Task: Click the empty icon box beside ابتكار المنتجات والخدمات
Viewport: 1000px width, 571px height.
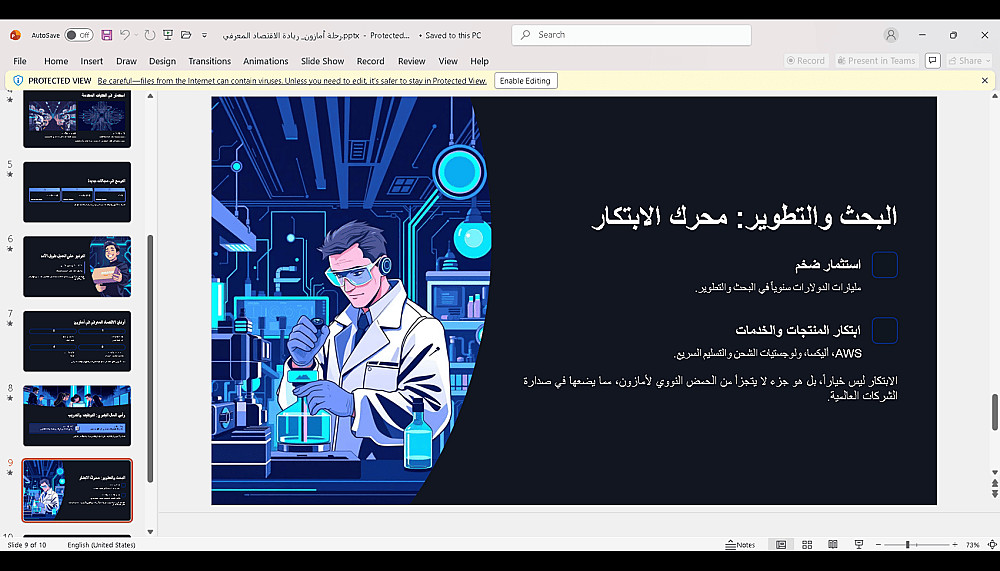Action: click(885, 330)
